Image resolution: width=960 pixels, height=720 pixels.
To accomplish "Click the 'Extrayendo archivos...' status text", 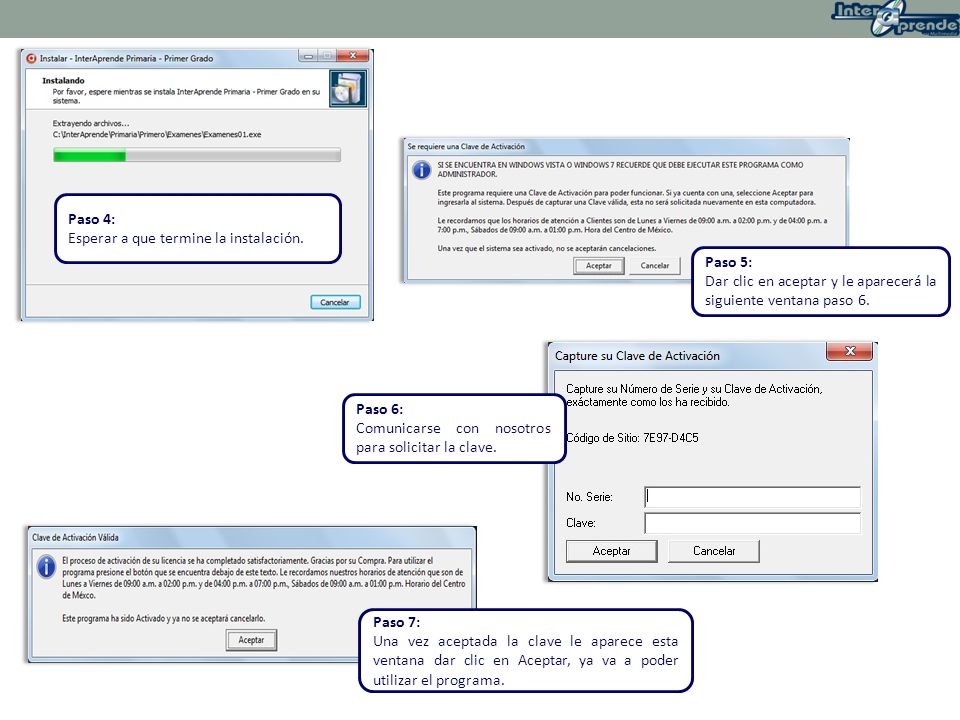I will click(91, 123).
